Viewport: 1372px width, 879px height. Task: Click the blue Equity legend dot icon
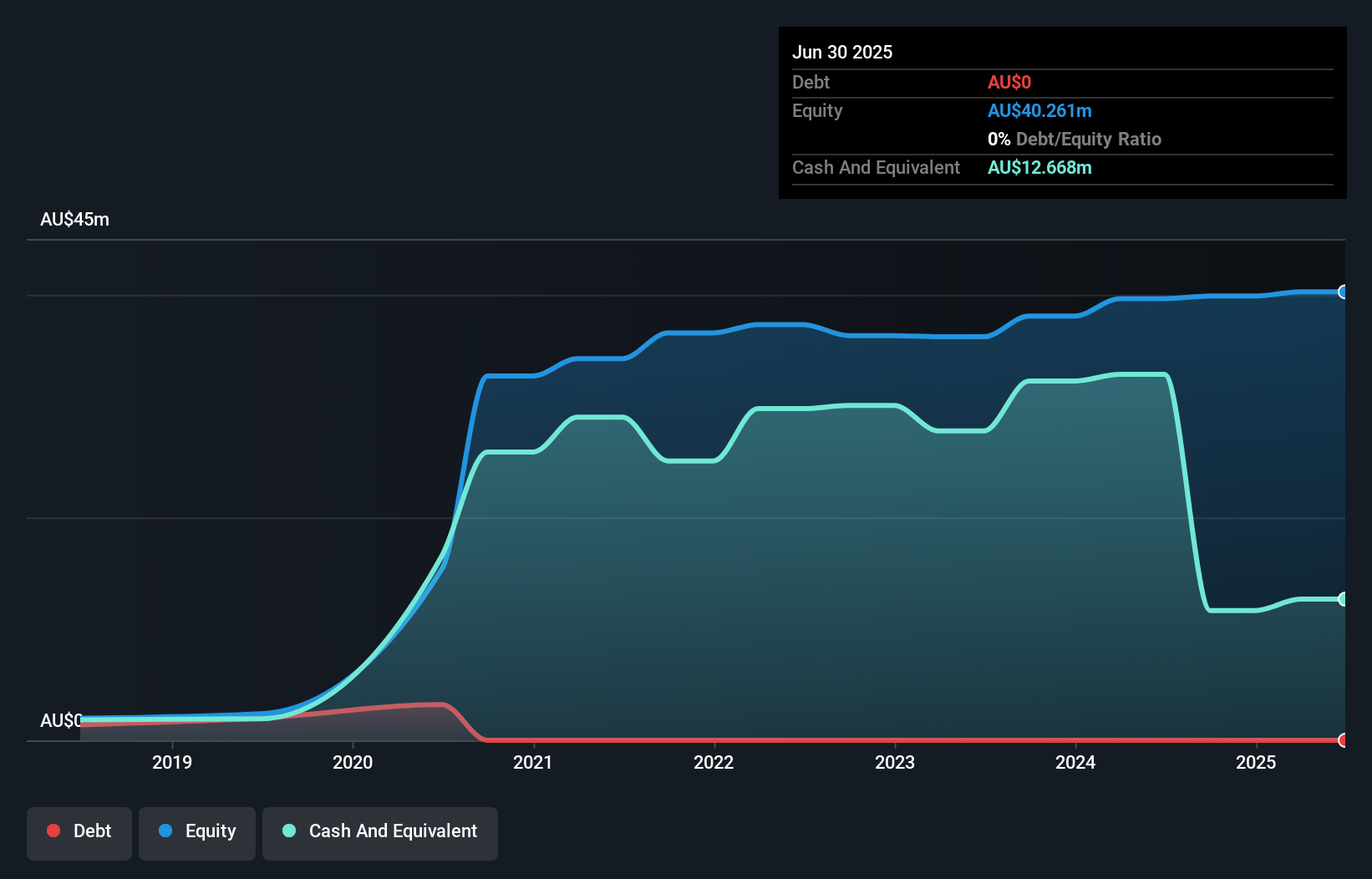click(165, 831)
